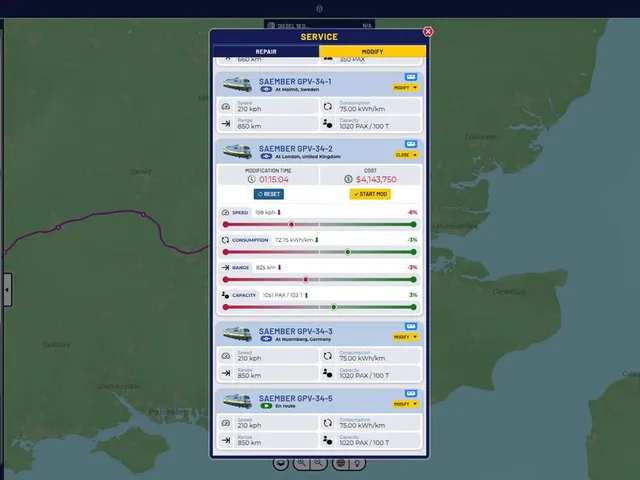
Task: Click the range arrow icon on GPV-34-5
Action: [x=226, y=440]
